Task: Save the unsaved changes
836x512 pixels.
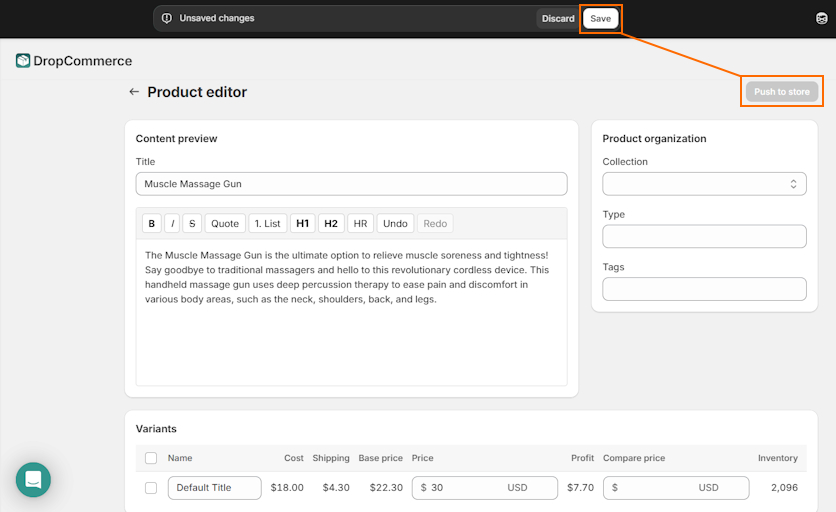Action: (600, 18)
